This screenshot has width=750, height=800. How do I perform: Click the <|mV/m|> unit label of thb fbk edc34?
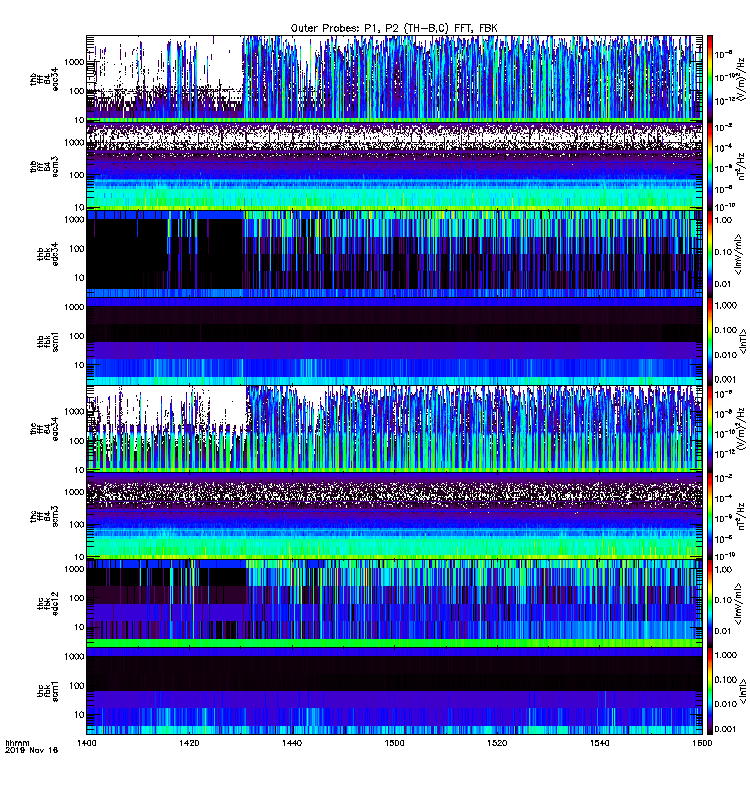coord(738,254)
